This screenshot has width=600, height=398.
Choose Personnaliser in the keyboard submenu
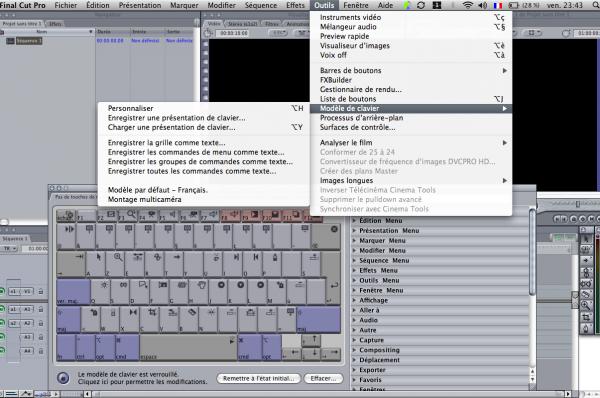204,108
